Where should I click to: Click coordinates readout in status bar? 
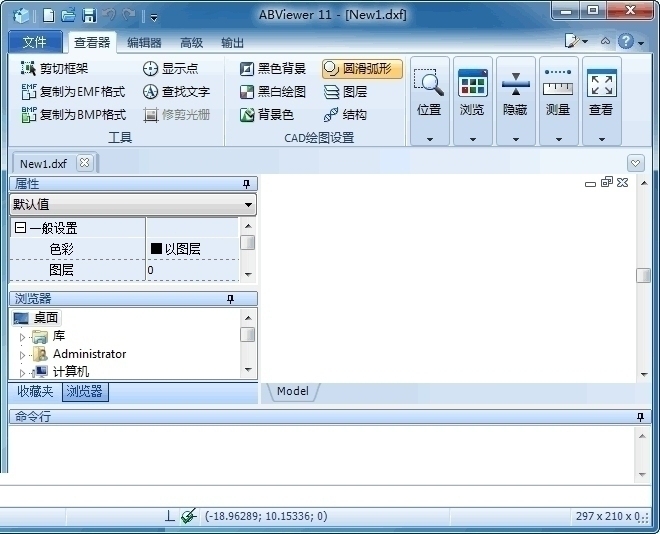pos(266,516)
